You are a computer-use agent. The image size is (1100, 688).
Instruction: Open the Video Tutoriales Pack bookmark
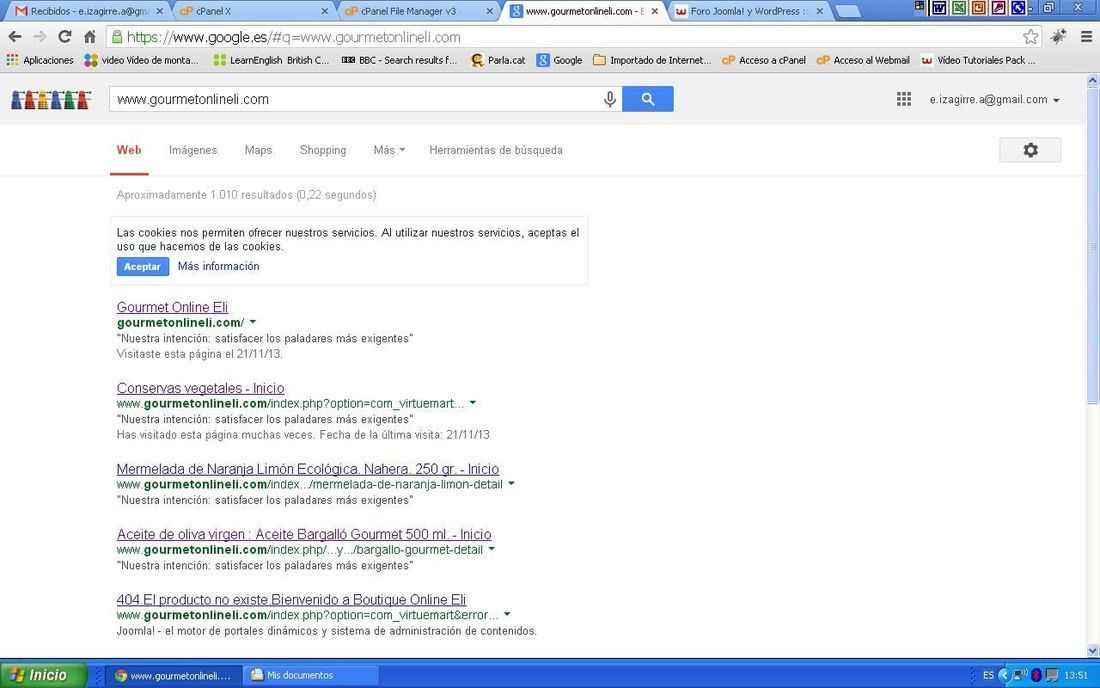coord(978,60)
